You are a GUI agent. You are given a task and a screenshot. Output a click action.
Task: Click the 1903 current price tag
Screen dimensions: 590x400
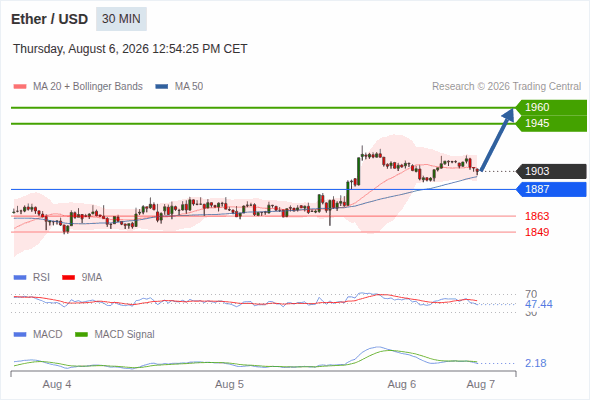(551, 171)
